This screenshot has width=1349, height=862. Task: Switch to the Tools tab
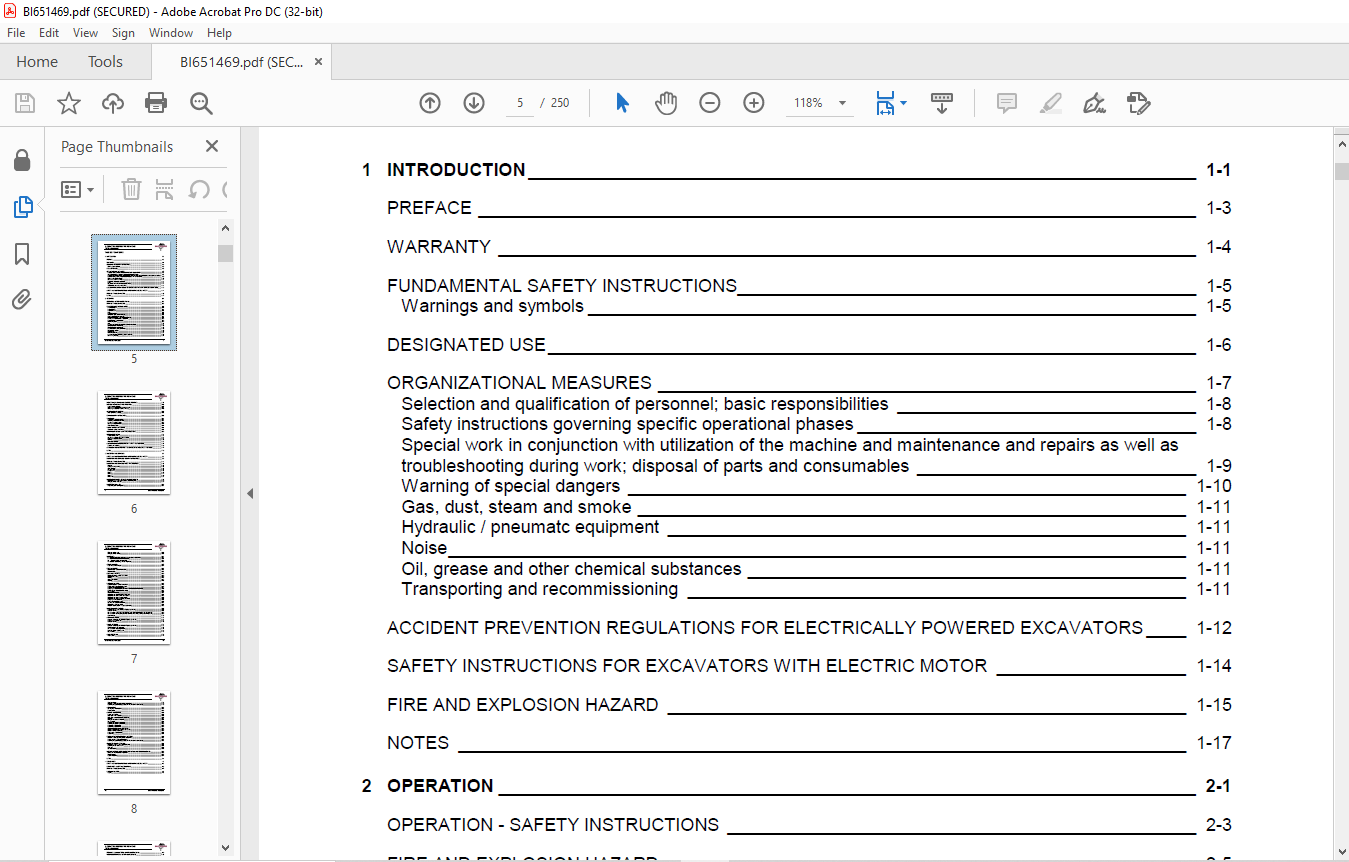click(105, 62)
